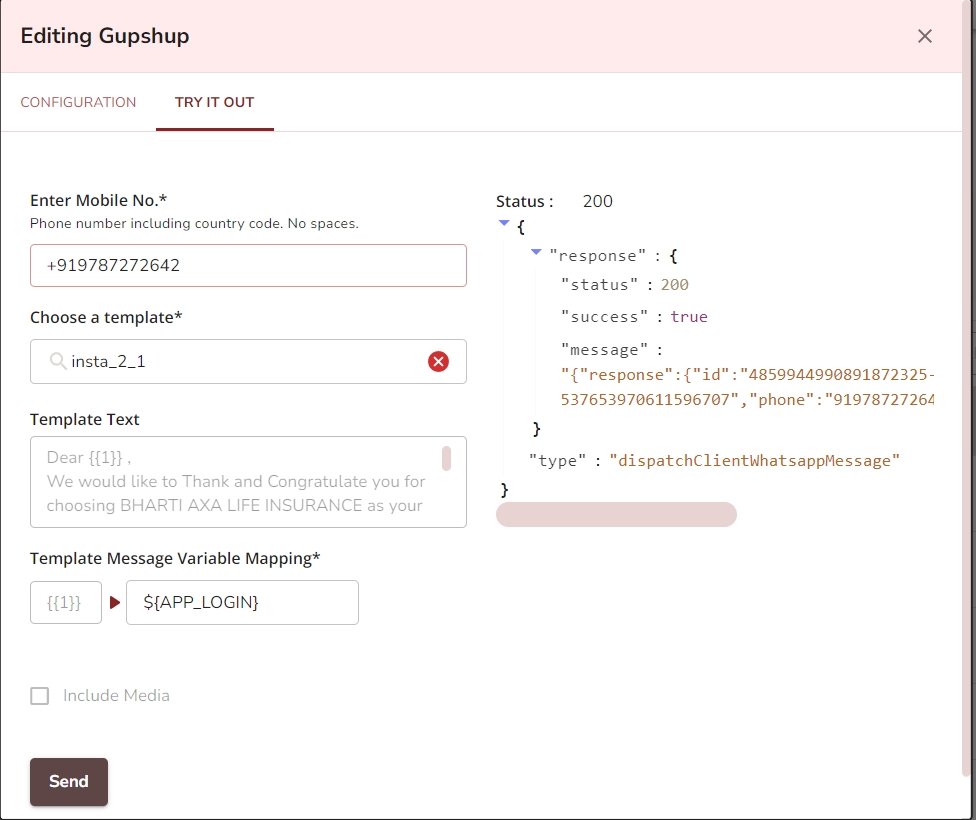Collapse the root JSON object
Screen dimensions: 976x820
504,224
